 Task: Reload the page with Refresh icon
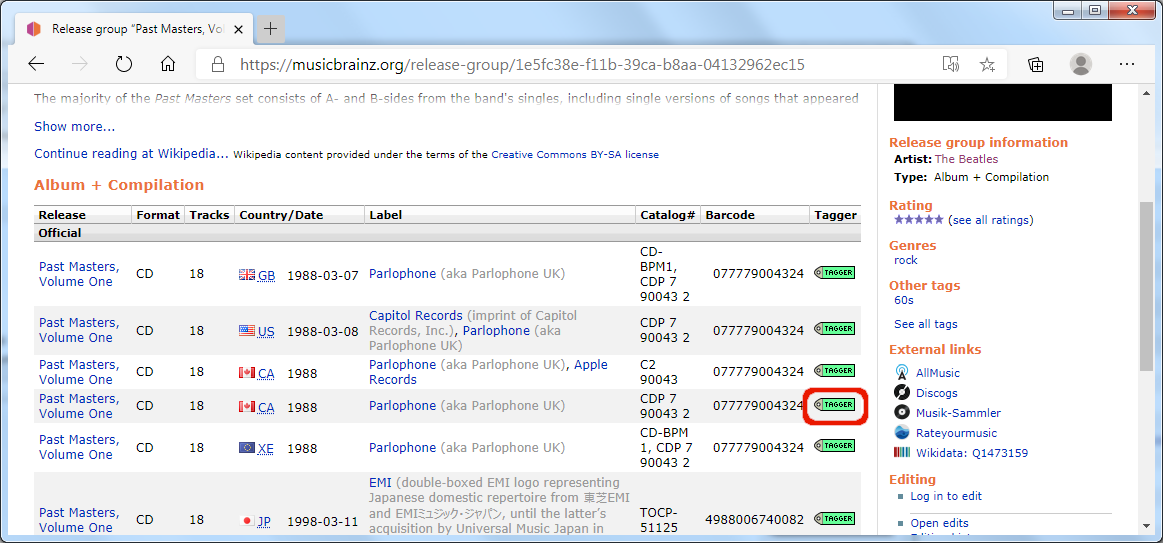[124, 64]
